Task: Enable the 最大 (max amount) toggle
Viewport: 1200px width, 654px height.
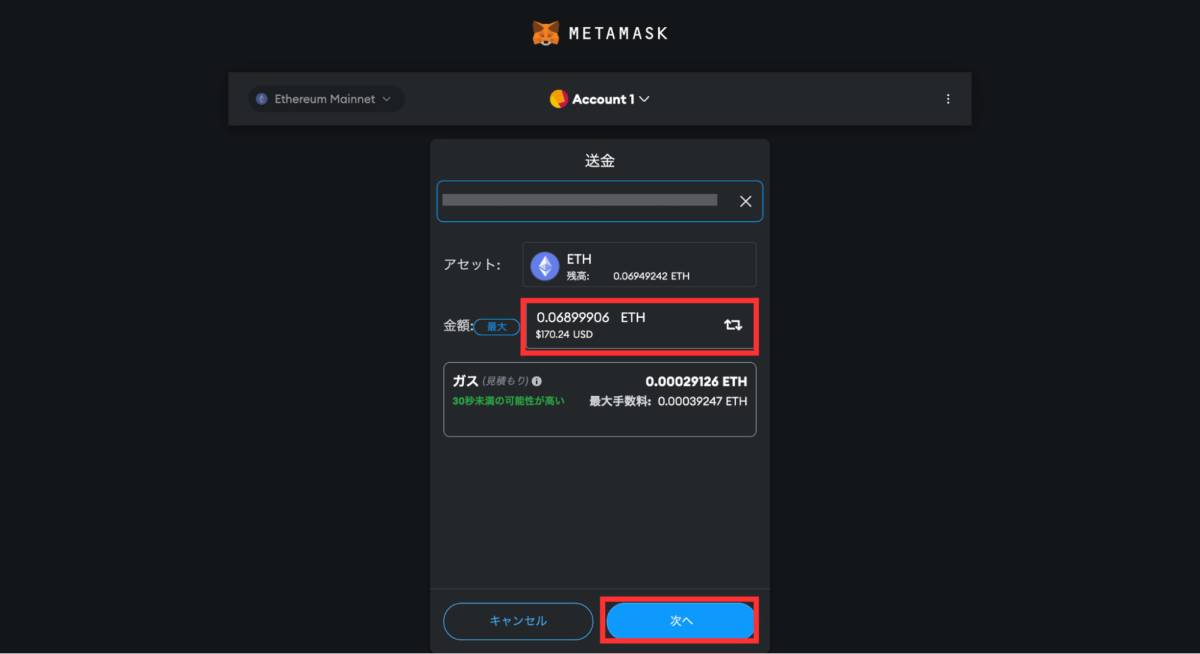Action: point(495,326)
